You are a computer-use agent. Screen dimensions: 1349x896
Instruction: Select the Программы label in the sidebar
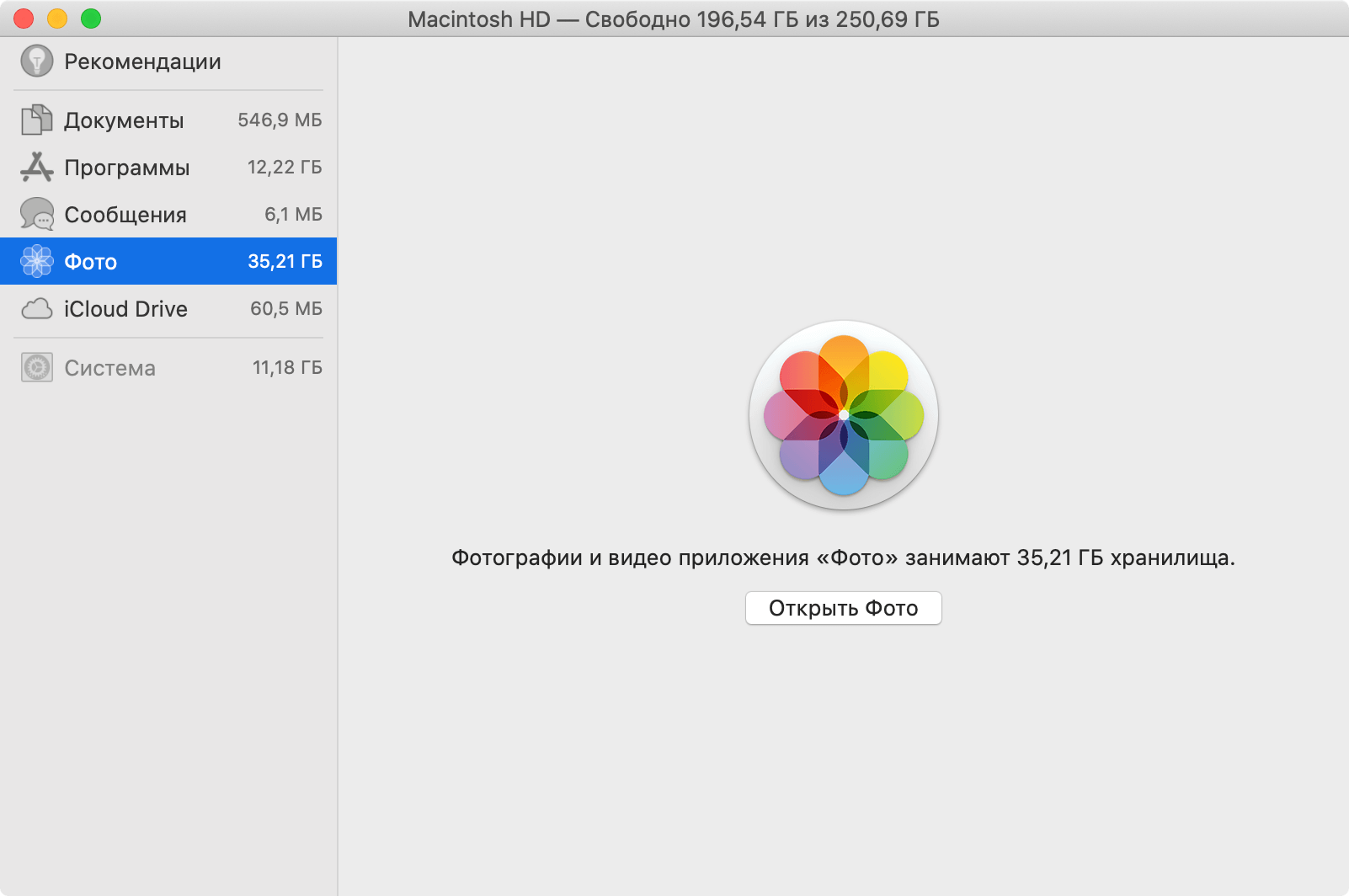click(x=127, y=168)
